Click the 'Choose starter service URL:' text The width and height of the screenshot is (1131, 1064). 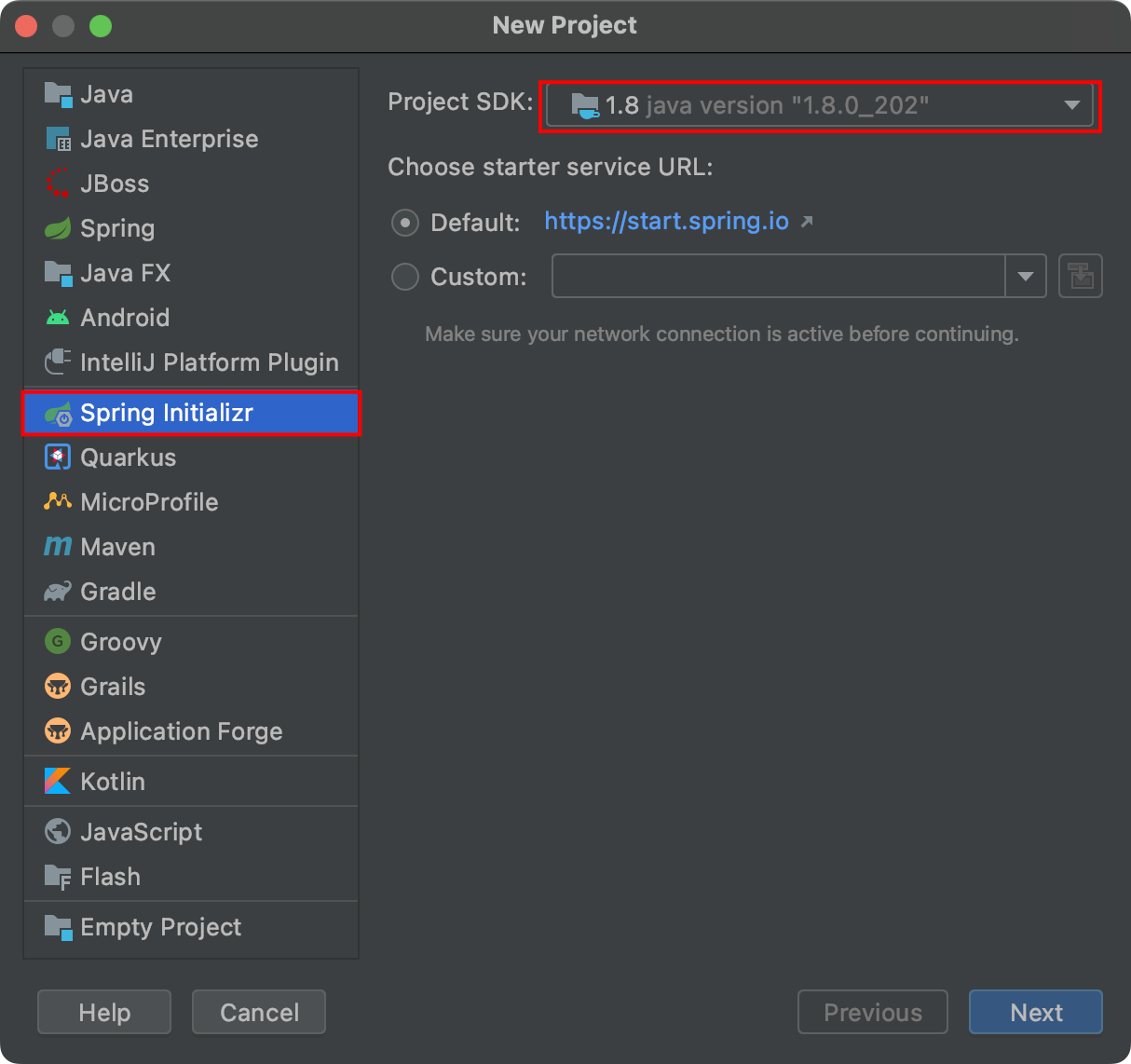click(551, 167)
